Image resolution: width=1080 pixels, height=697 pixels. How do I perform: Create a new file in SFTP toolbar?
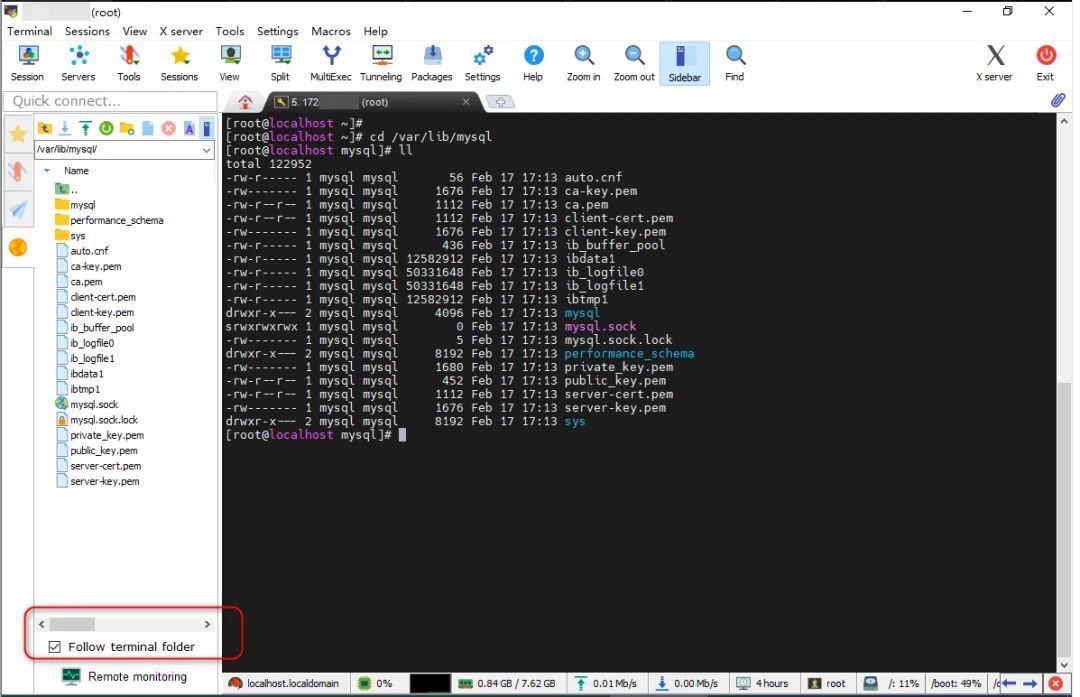coord(147,128)
